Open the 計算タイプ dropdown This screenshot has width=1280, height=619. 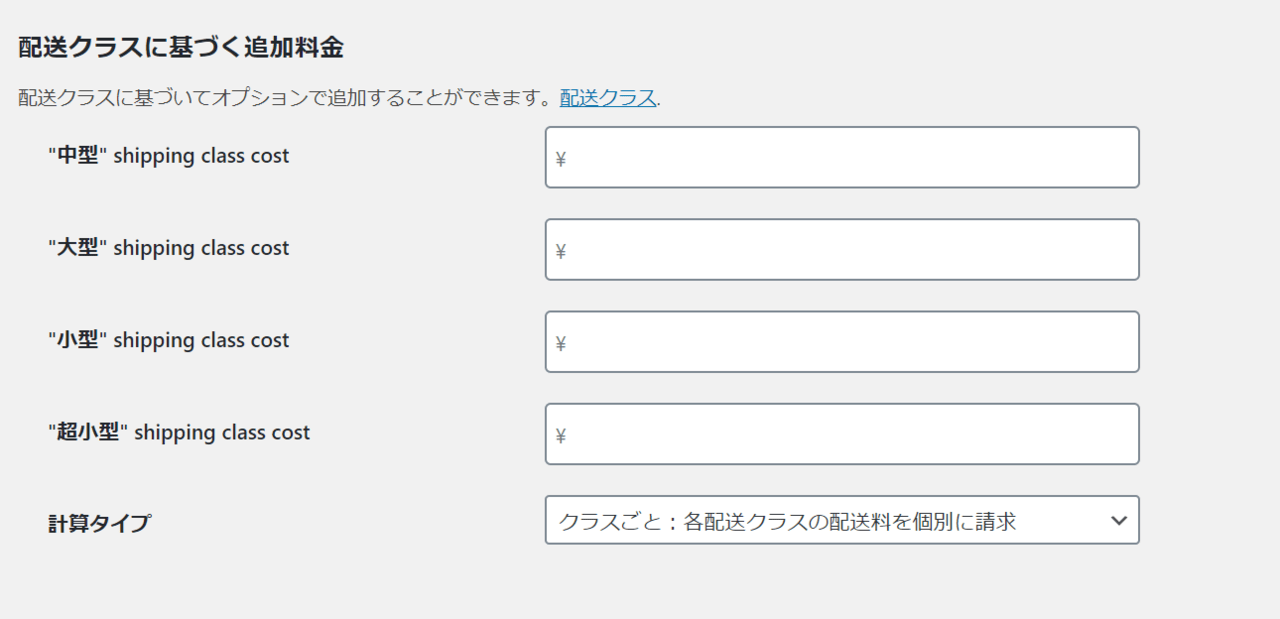click(x=842, y=520)
